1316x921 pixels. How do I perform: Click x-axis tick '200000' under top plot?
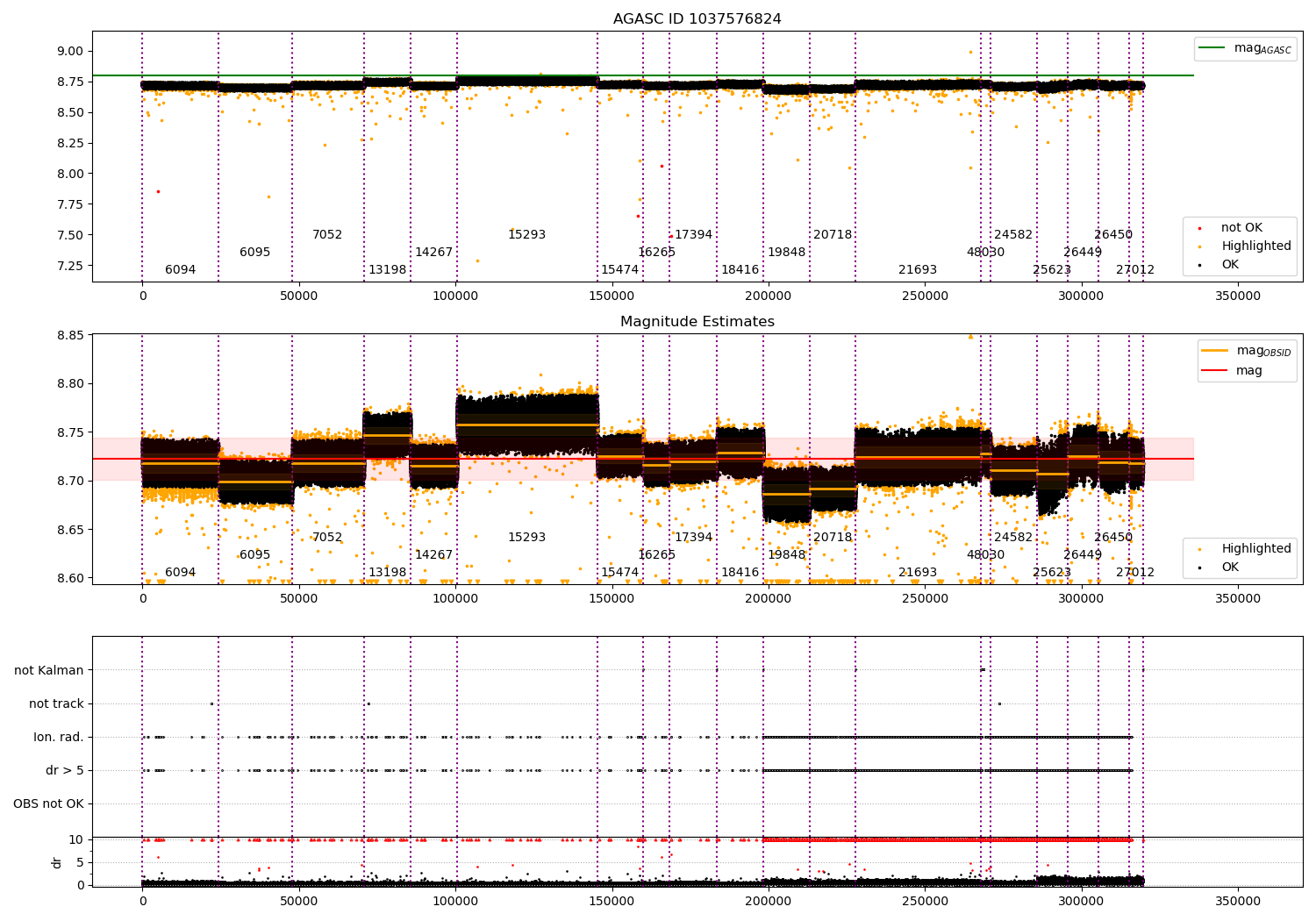coord(769,296)
